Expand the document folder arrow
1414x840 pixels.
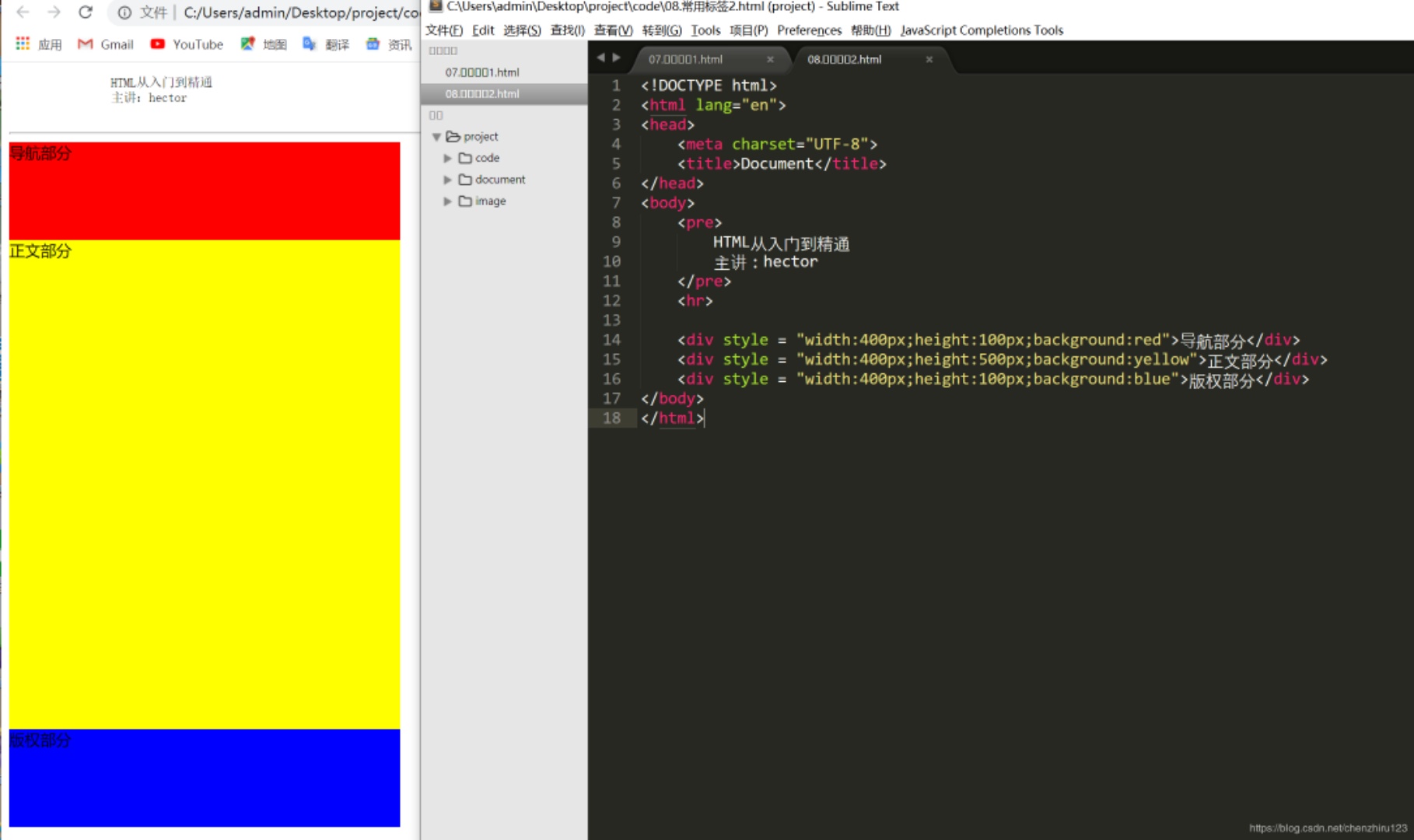[447, 180]
